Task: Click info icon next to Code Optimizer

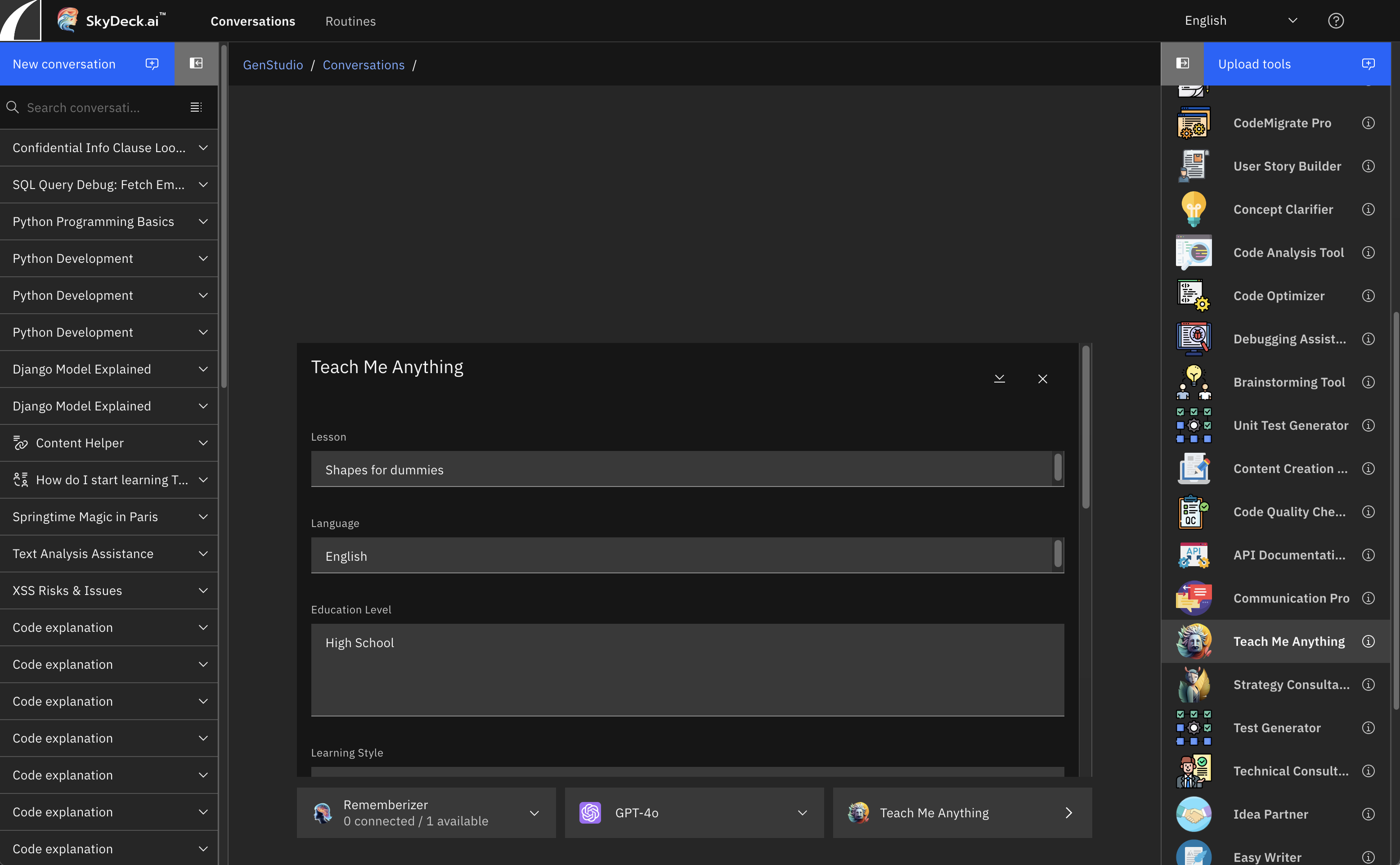Action: pos(1368,296)
